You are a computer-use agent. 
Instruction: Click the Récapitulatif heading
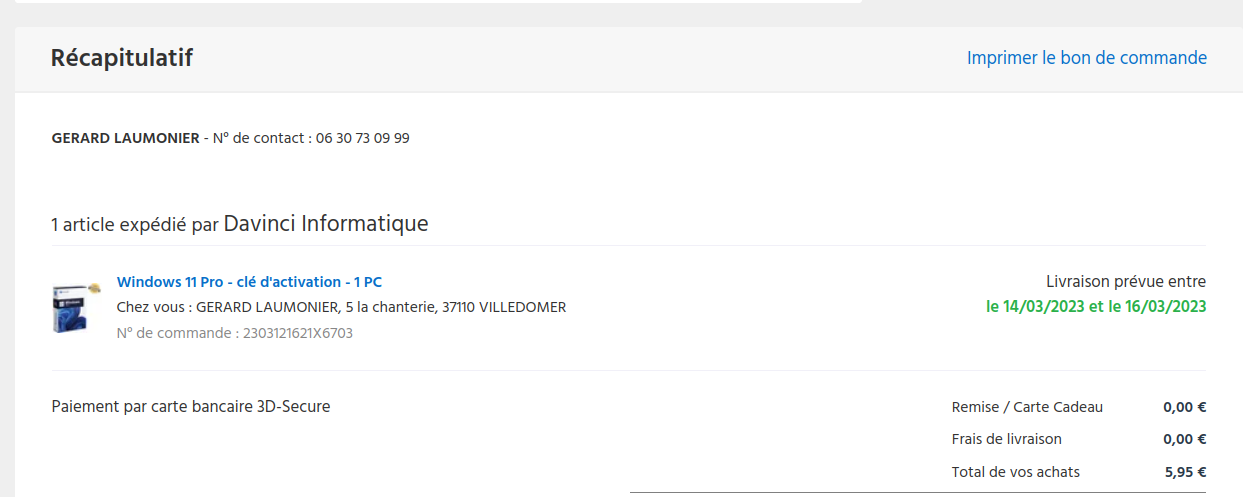point(122,58)
